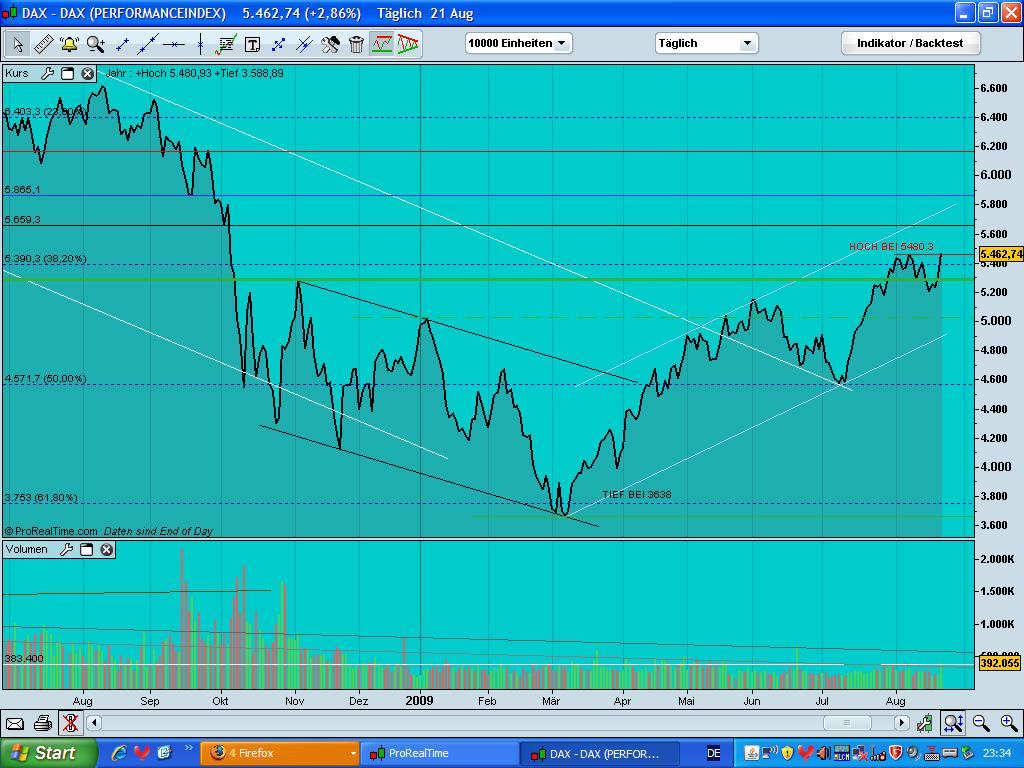The height and width of the screenshot is (768, 1024).
Task: Click the 2009 year label on time axis
Action: (419, 701)
